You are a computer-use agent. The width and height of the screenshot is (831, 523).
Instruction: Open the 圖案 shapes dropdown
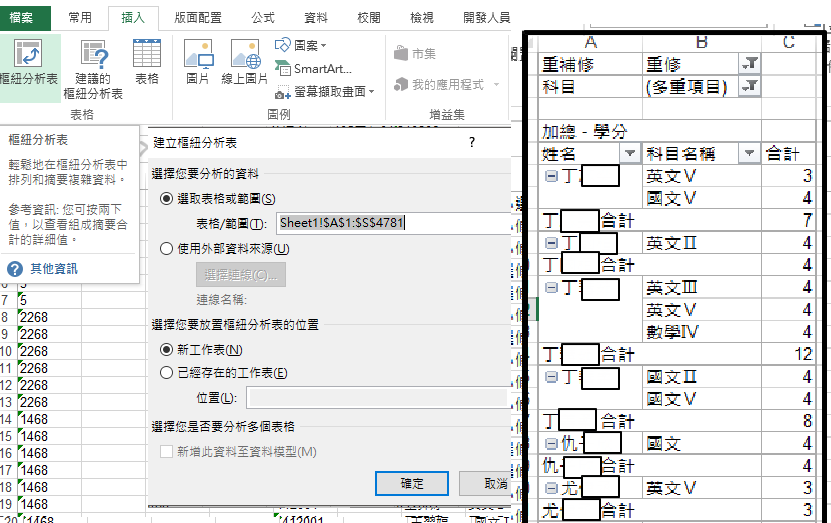click(300, 46)
